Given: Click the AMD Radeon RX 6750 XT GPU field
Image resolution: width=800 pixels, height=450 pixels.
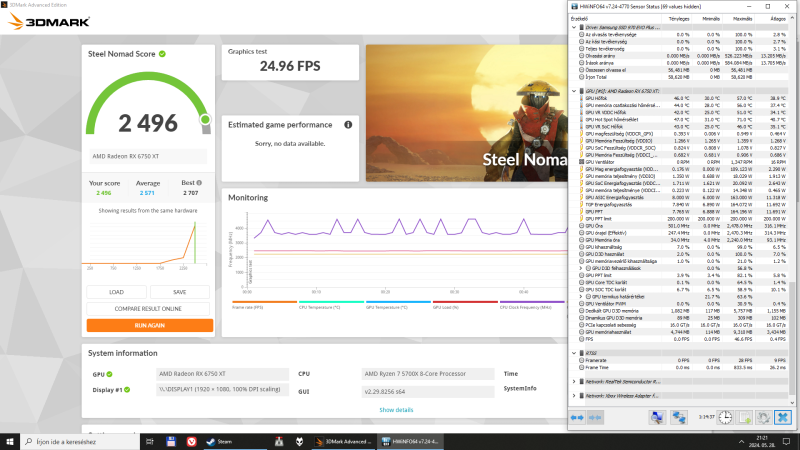Looking at the screenshot, I should pos(222,374).
